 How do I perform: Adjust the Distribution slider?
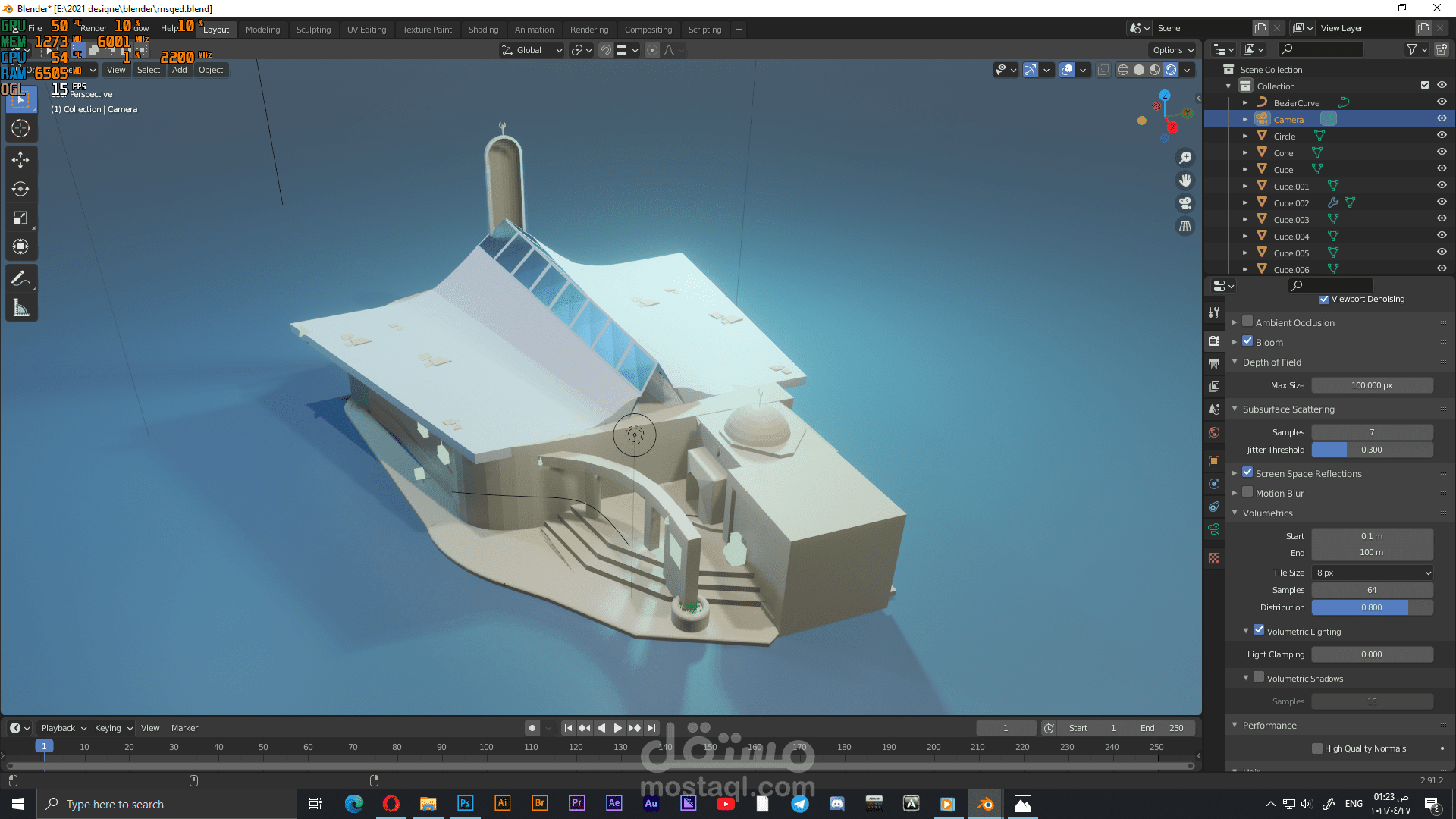(1371, 607)
